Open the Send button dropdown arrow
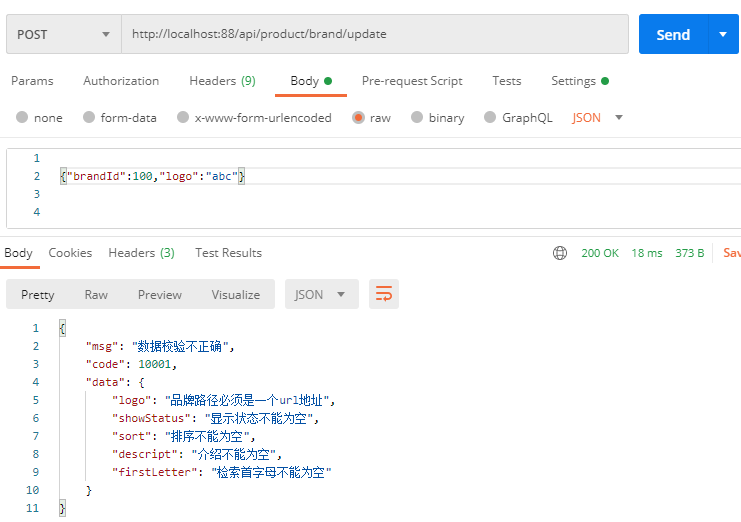This screenshot has width=741, height=522. (723, 34)
